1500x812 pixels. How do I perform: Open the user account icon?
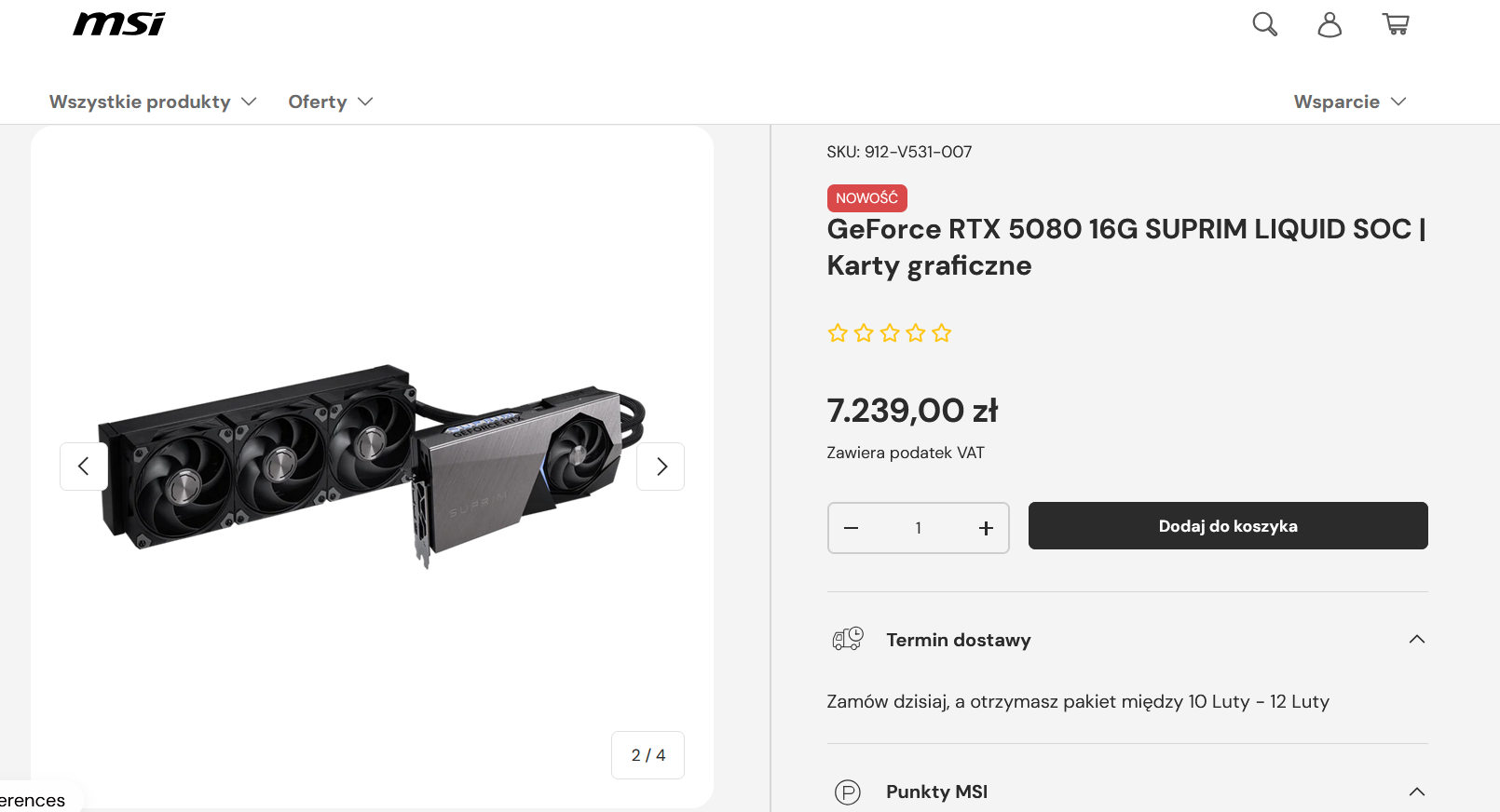(1330, 24)
